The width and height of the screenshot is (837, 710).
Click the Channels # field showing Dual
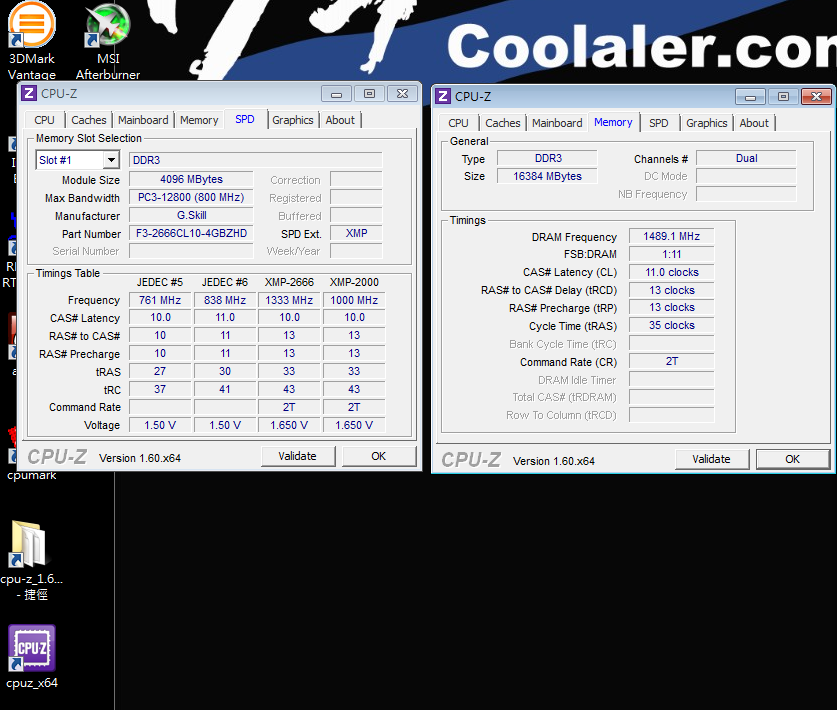(x=746, y=159)
